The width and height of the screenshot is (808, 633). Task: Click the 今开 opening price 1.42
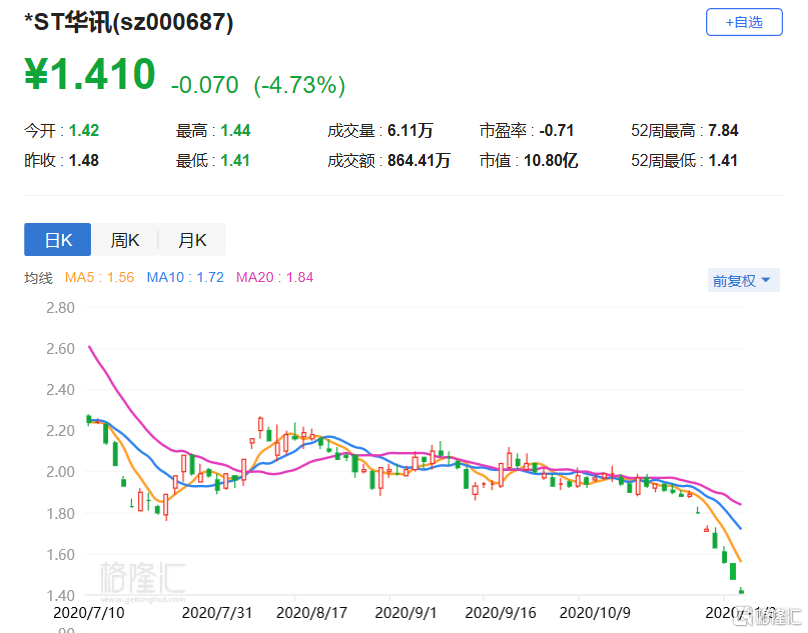click(x=84, y=130)
